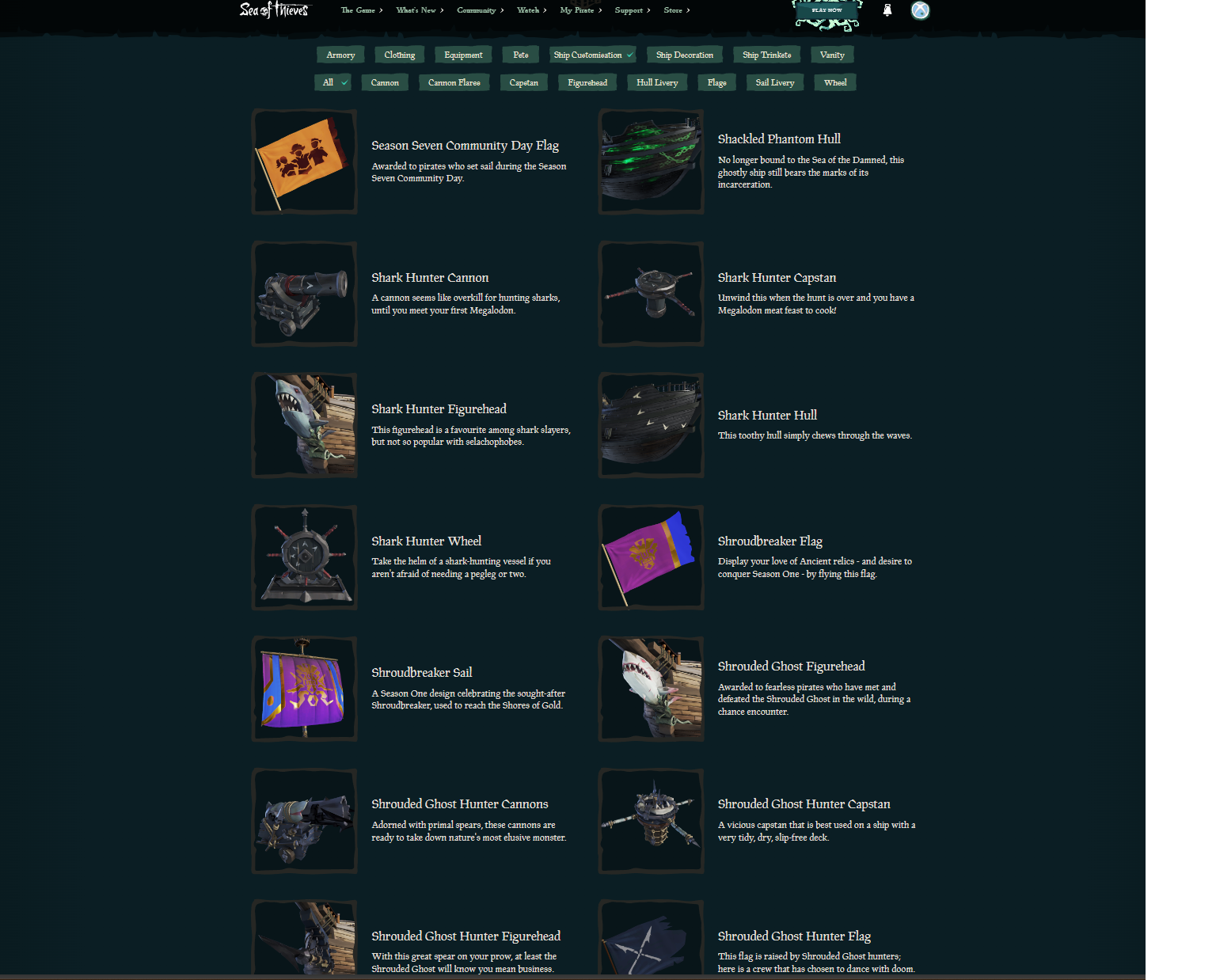This screenshot has width=1216, height=980.
Task: Filter by Hull Livery subcategory
Action: pyautogui.click(x=657, y=82)
